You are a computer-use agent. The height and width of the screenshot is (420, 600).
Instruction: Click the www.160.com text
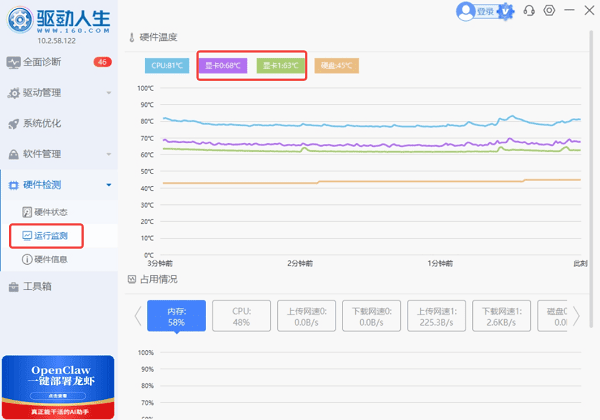pos(73,31)
